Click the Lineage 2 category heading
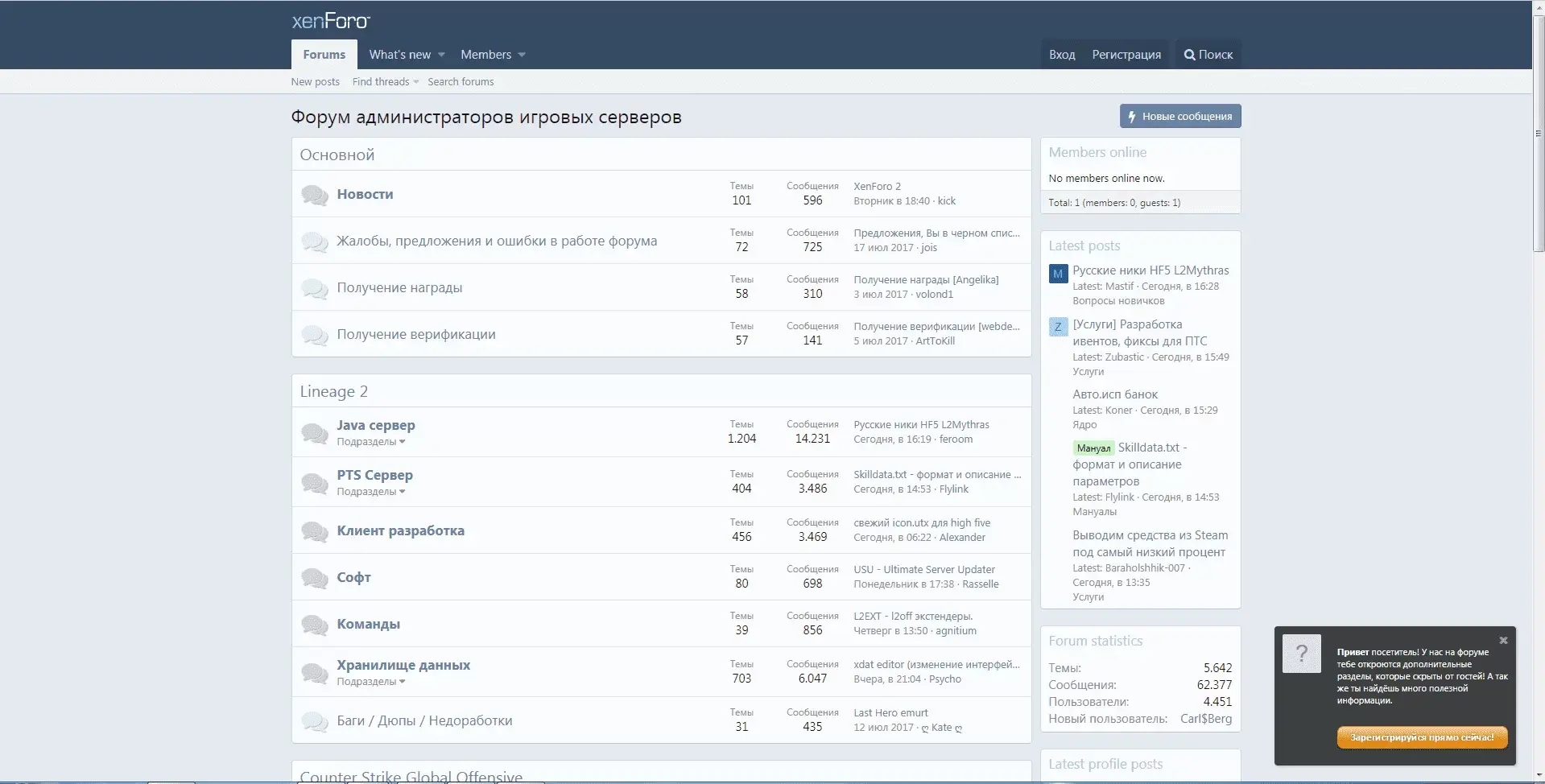Screen dimensions: 1545x784 333,391
